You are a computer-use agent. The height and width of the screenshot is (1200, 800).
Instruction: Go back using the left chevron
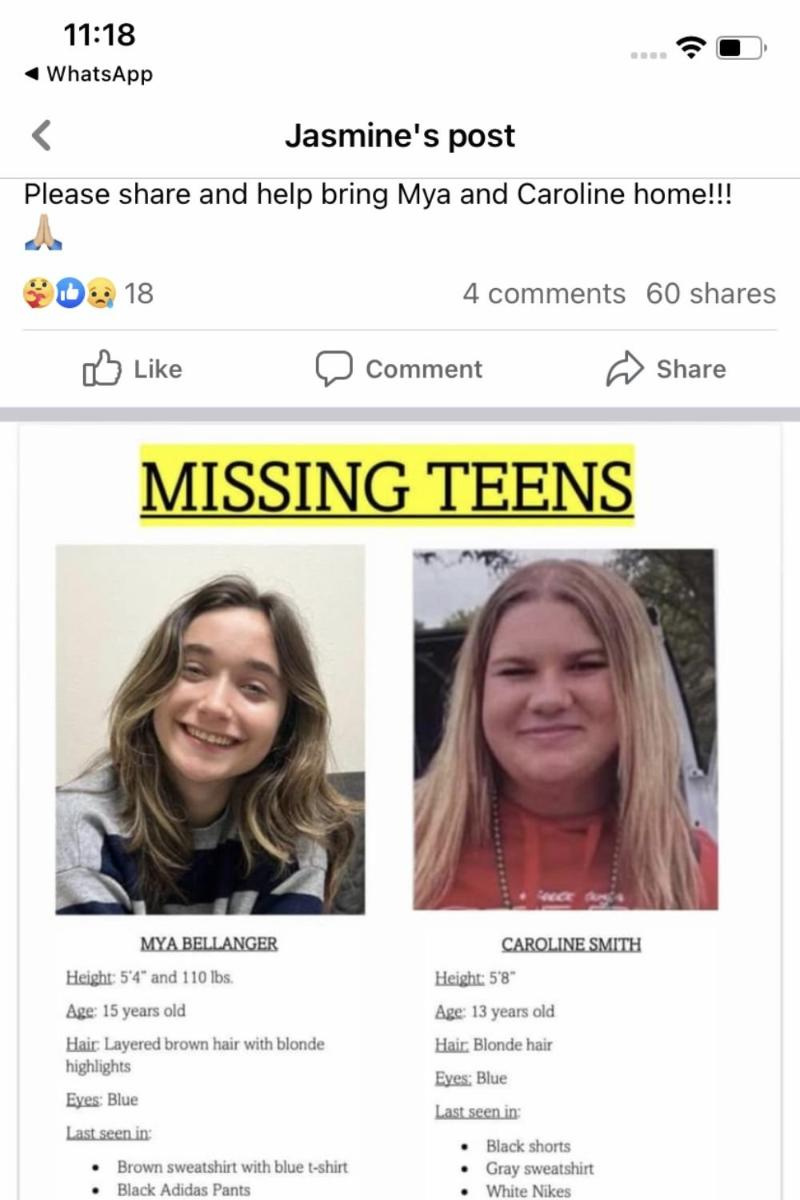tap(41, 135)
